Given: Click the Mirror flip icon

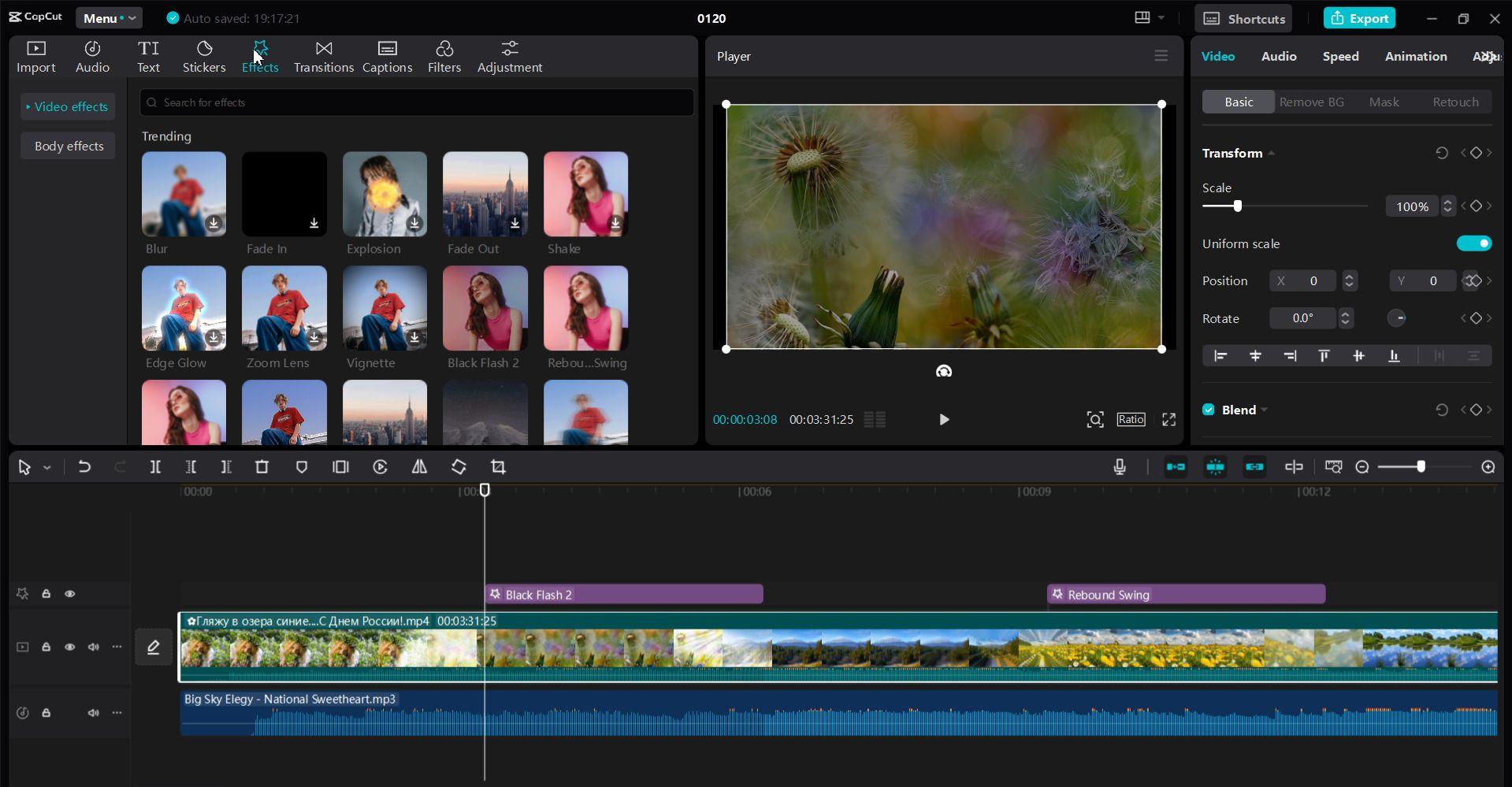Looking at the screenshot, I should coord(419,467).
